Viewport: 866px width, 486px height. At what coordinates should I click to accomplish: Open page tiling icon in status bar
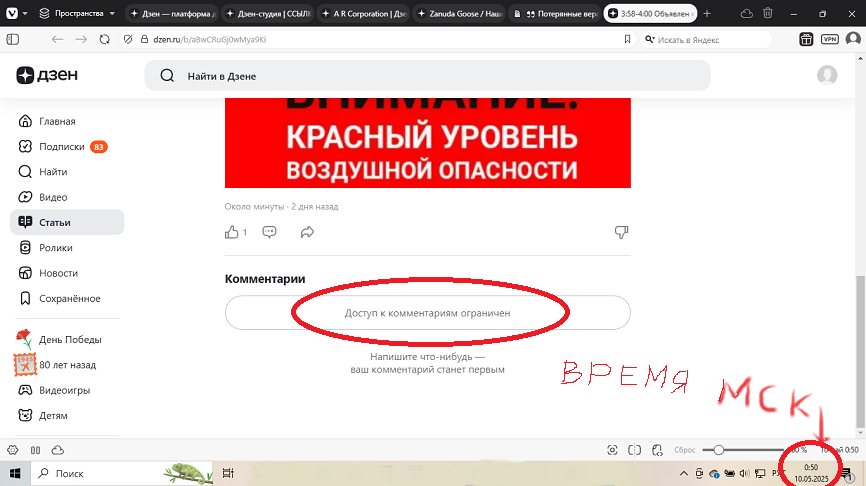[635, 450]
